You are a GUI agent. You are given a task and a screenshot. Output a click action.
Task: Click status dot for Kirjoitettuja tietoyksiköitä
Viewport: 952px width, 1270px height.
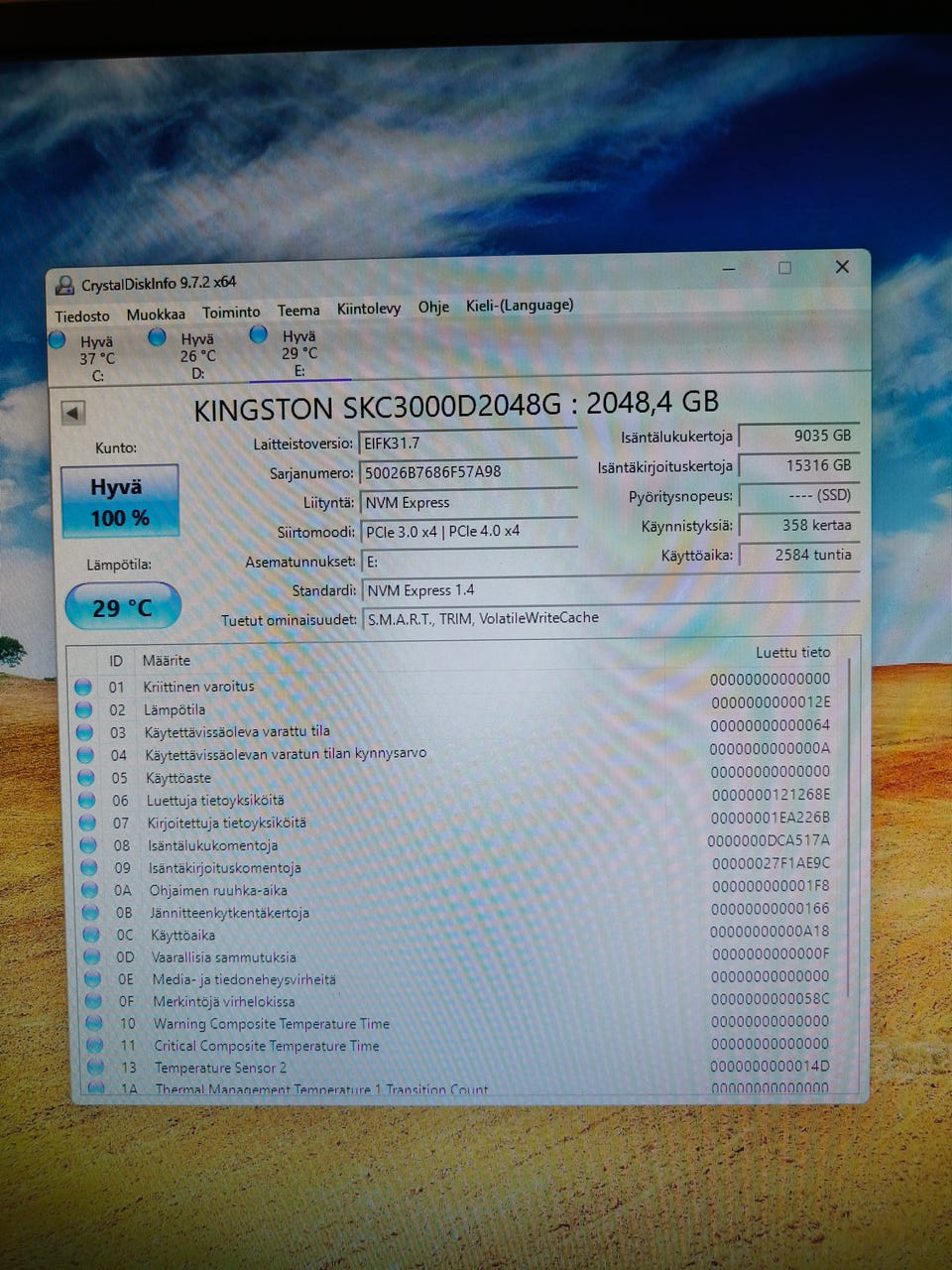point(87,824)
